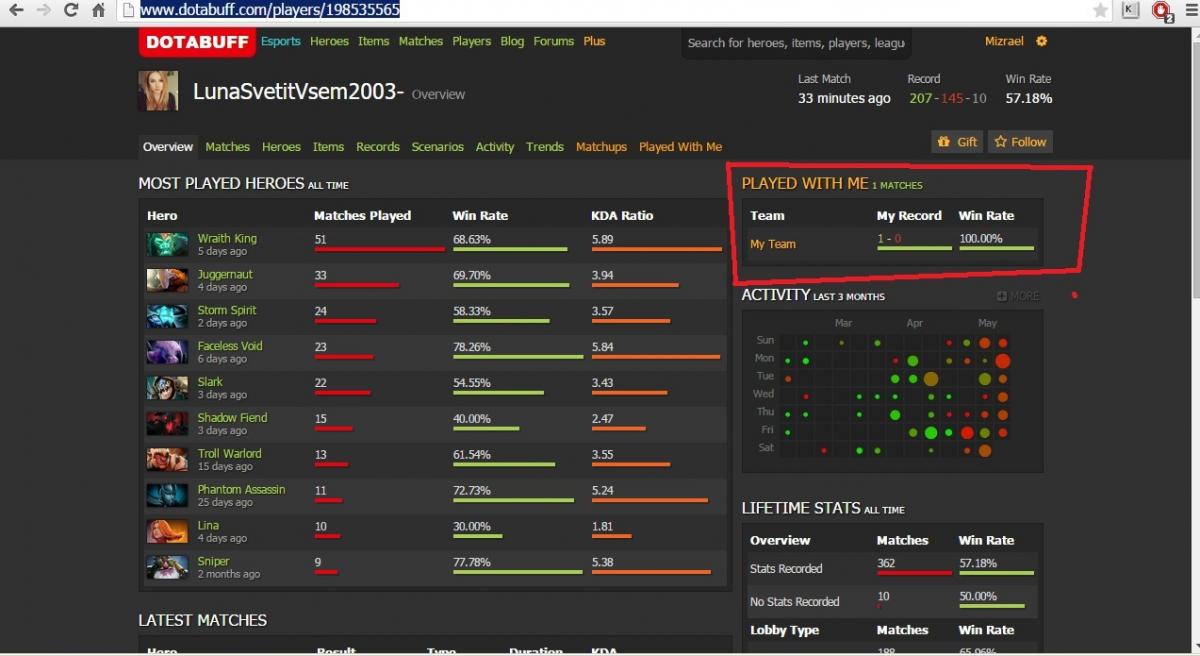
Task: Open Lina hero name link
Action: tap(208, 526)
